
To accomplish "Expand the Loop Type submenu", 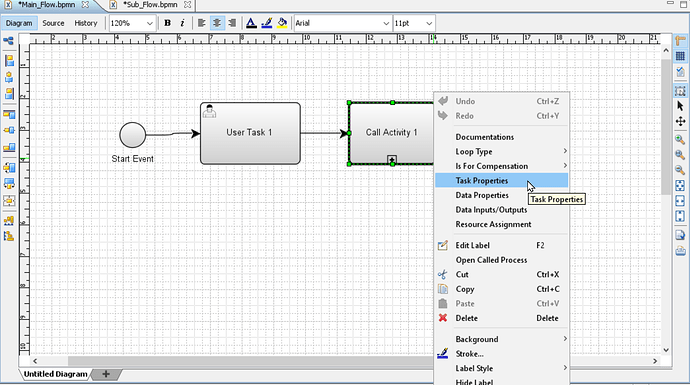I will tap(502, 151).
